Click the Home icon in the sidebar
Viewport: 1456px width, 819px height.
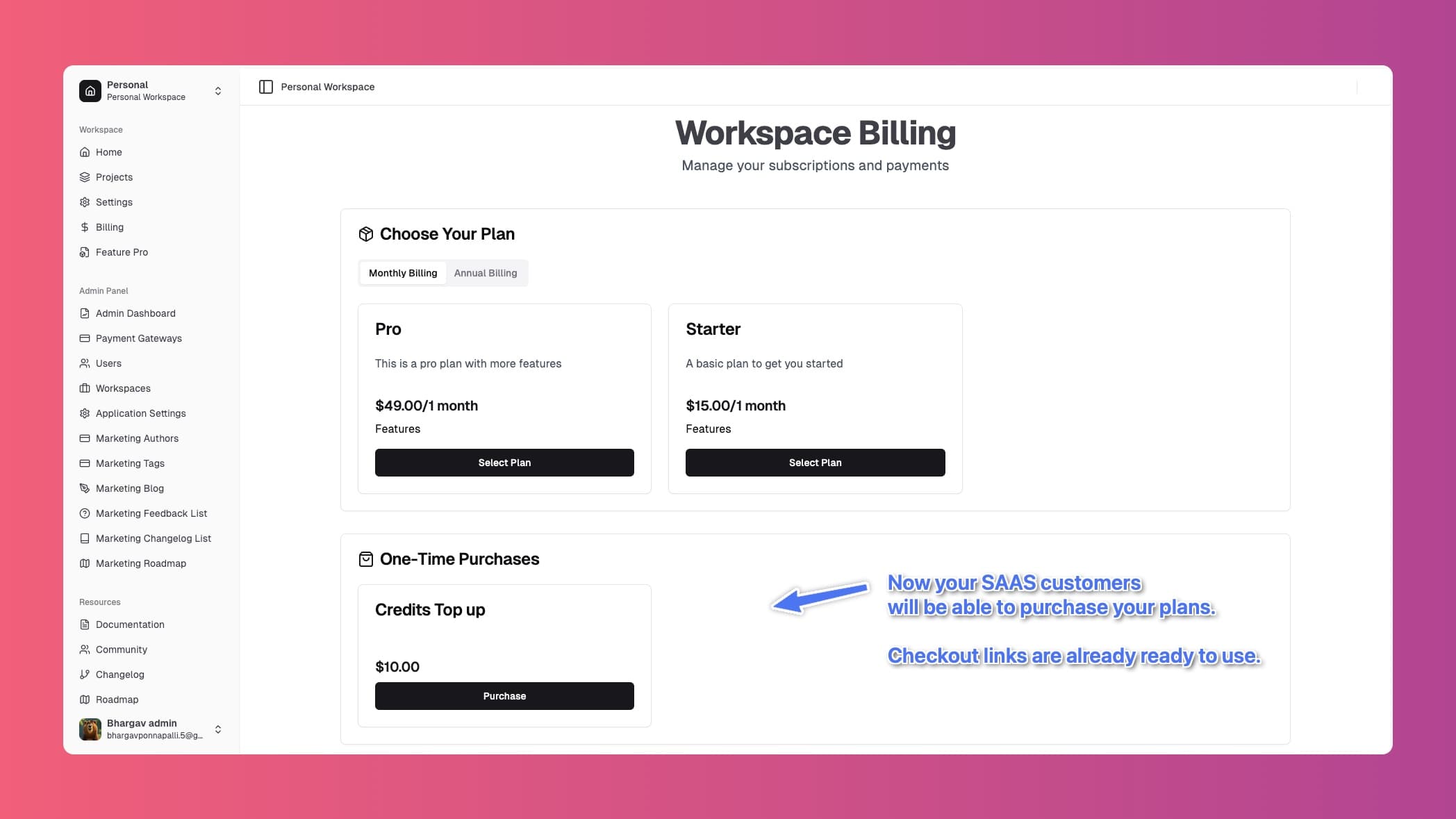(x=85, y=152)
